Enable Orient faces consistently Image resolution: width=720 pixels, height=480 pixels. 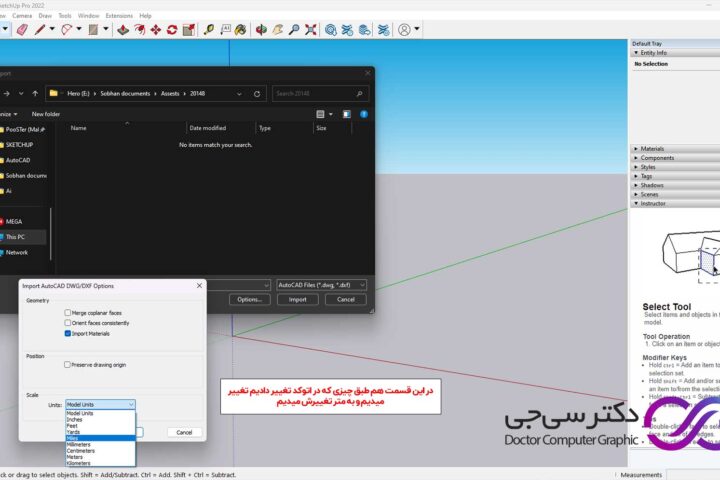[x=68, y=323]
